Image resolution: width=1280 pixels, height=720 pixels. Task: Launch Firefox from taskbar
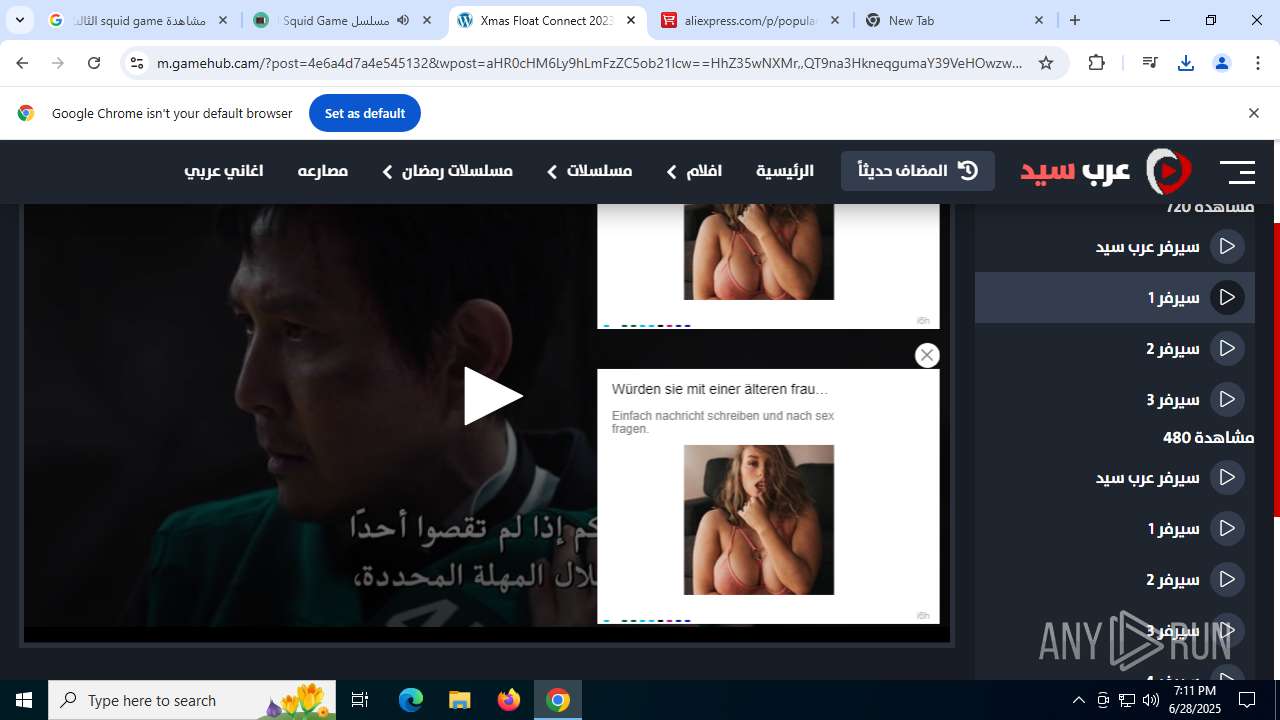click(509, 700)
